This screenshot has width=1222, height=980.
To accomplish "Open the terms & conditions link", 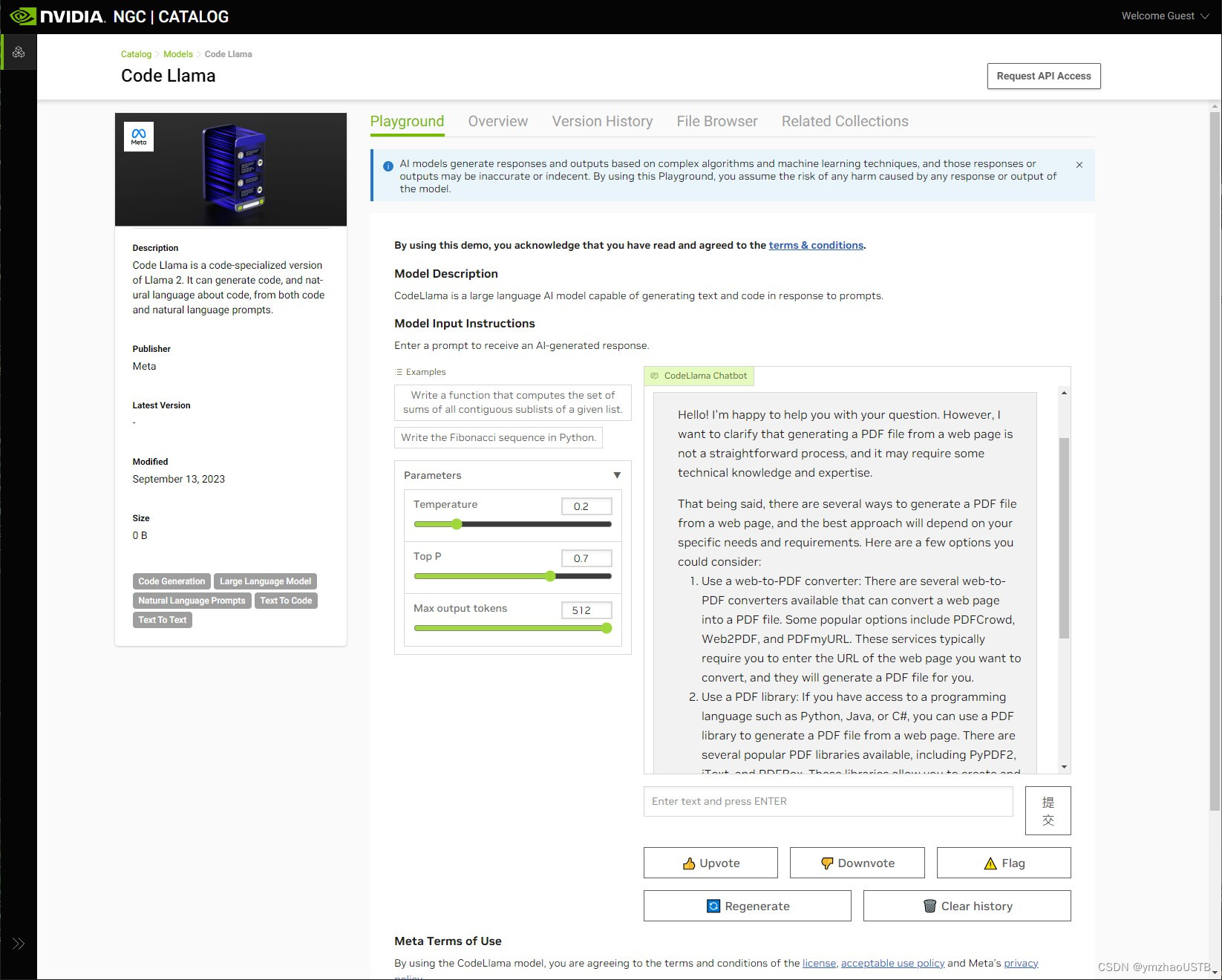I will pos(816,245).
